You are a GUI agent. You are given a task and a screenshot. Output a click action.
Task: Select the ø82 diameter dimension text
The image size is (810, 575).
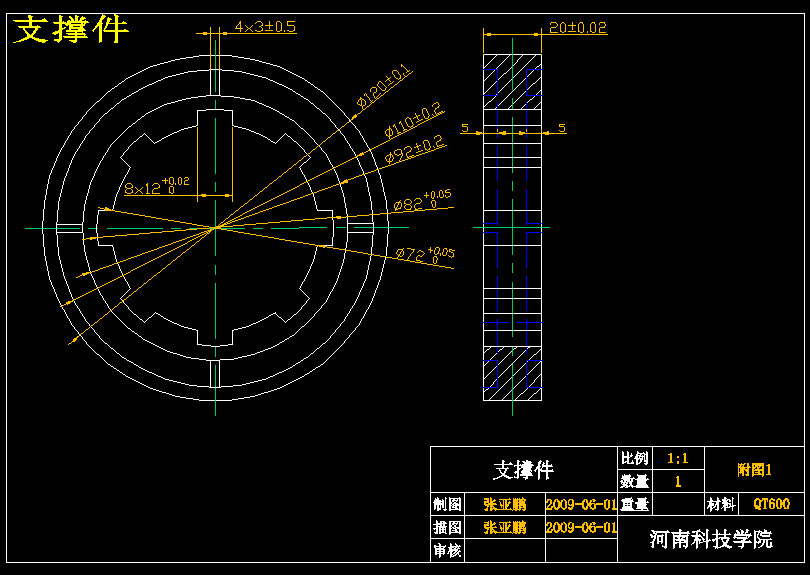(422, 201)
